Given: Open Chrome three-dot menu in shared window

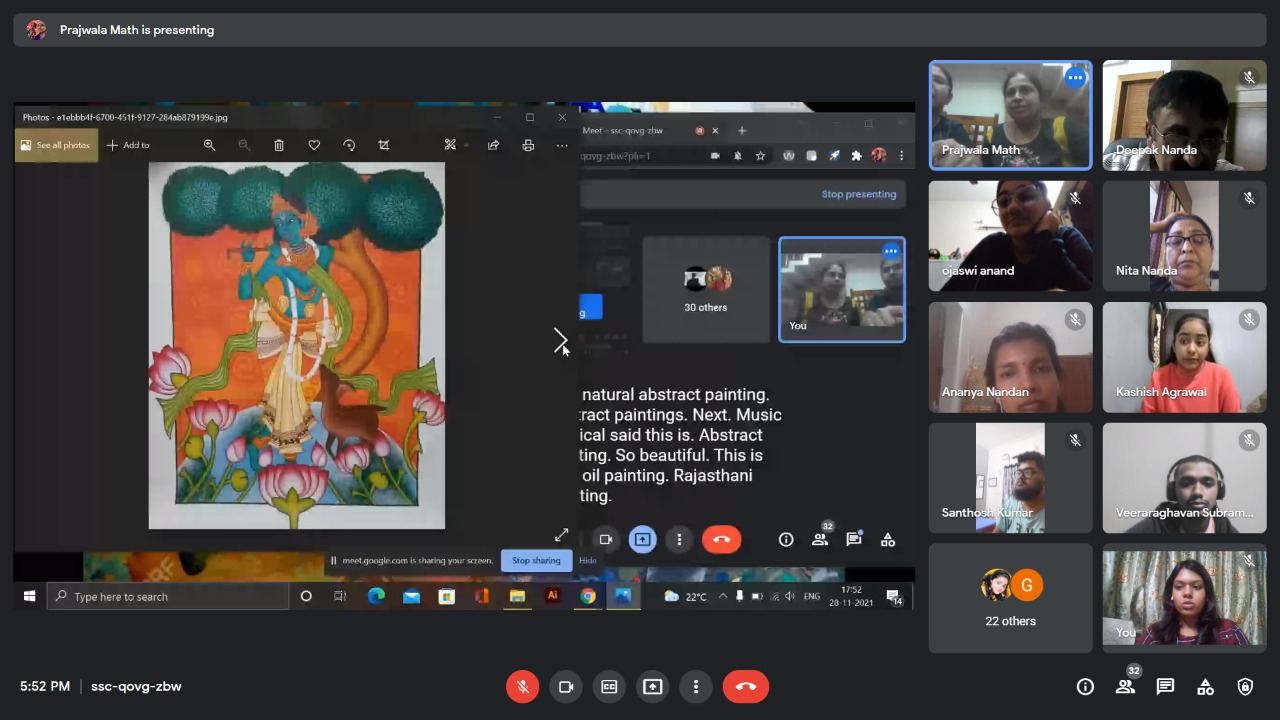Looking at the screenshot, I should (901, 156).
